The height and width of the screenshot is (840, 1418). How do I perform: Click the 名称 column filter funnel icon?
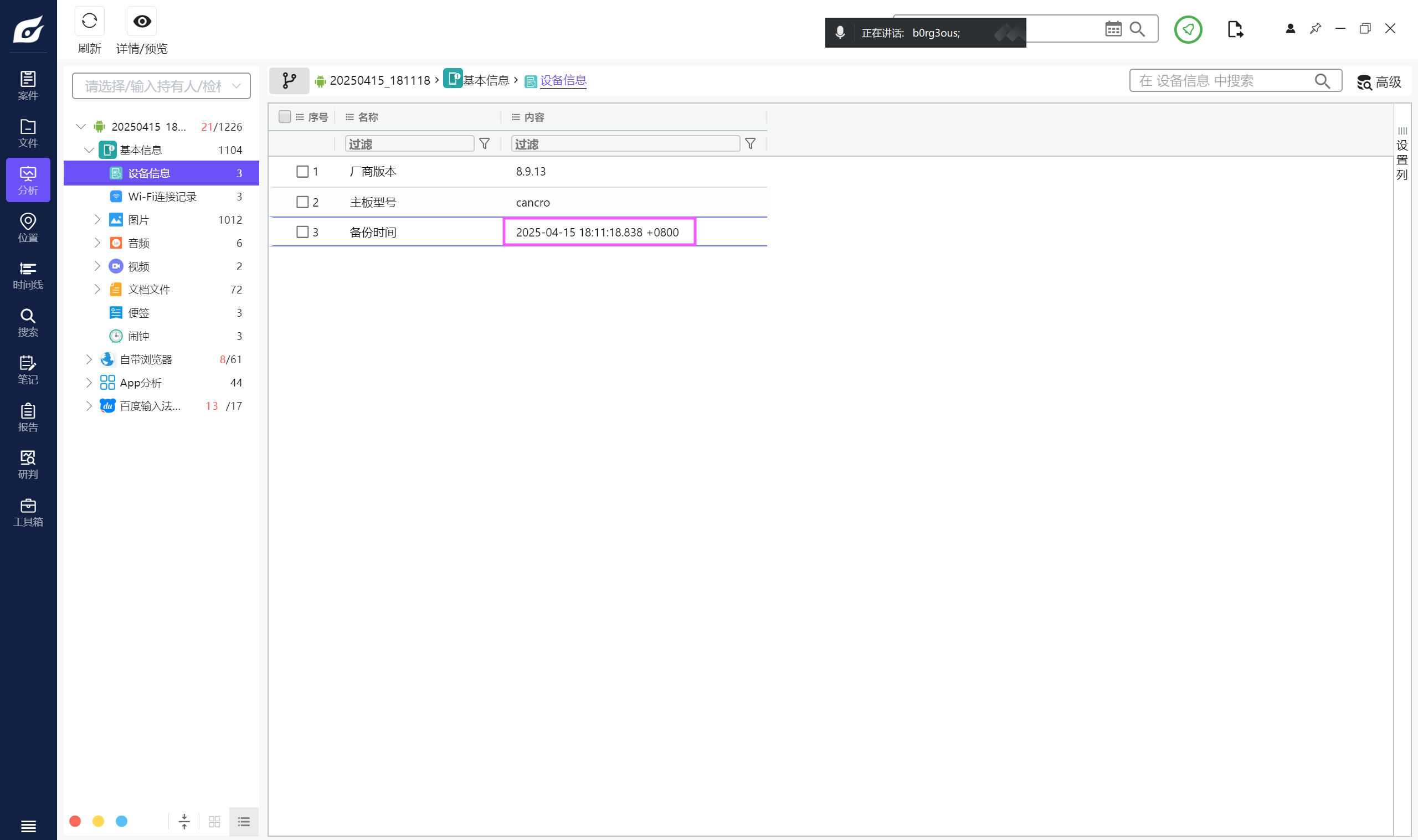point(485,144)
